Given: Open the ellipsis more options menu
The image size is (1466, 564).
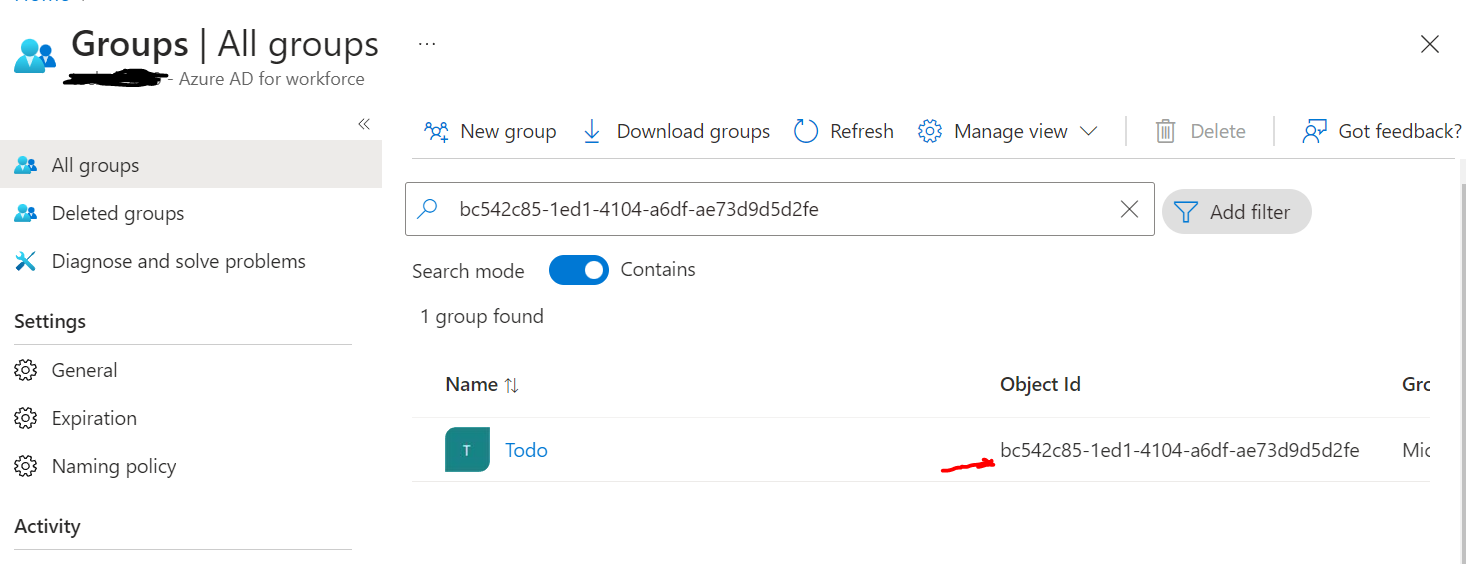Looking at the screenshot, I should click(427, 44).
